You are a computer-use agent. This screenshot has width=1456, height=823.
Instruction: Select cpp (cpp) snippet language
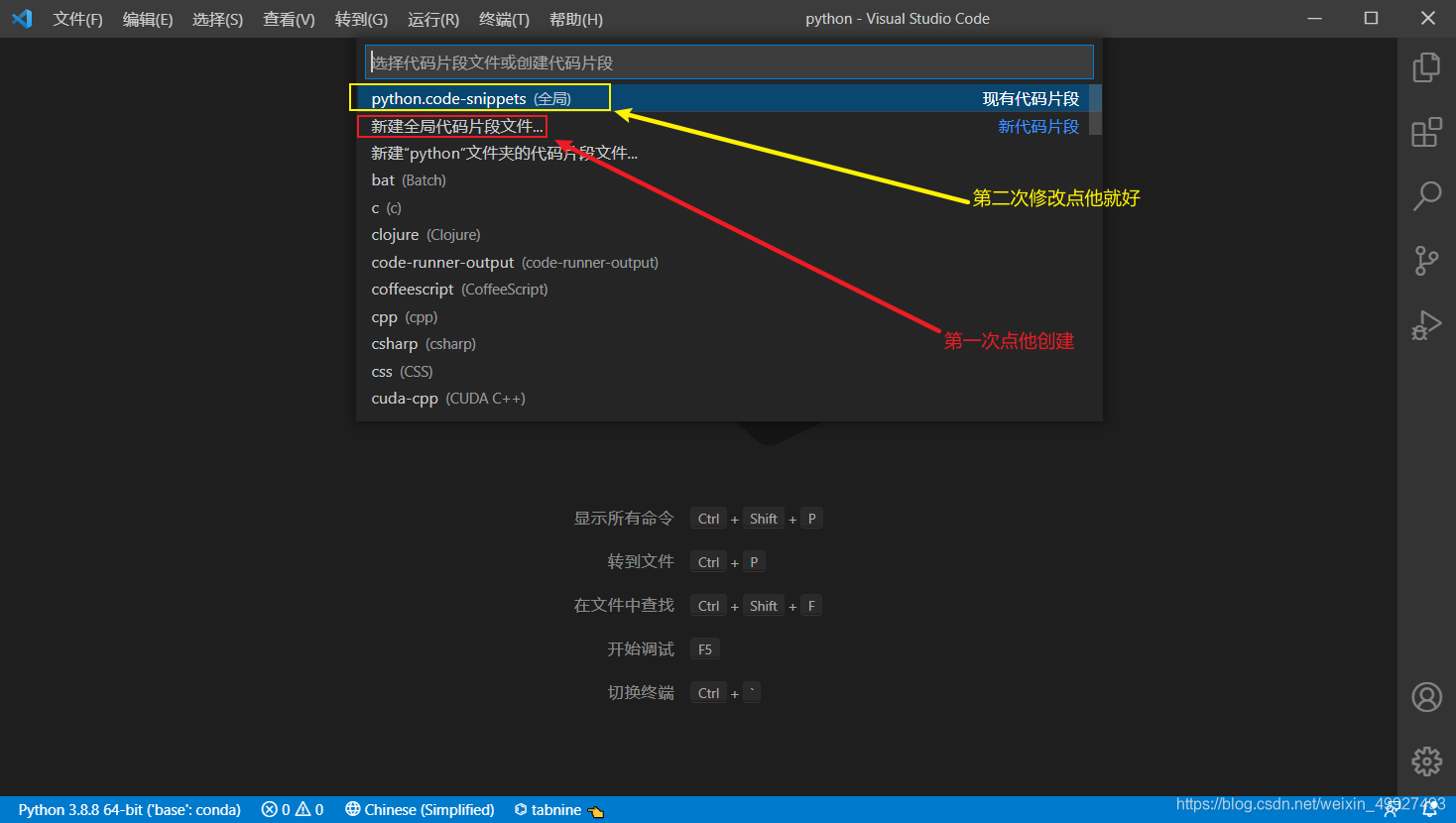(723, 317)
